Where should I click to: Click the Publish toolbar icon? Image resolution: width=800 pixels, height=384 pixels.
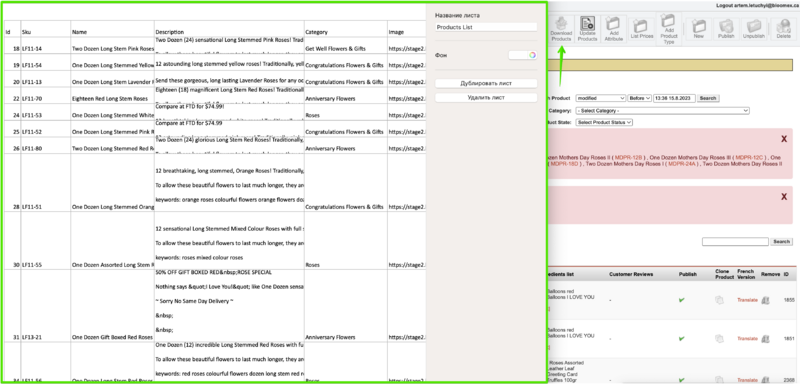coord(726,29)
